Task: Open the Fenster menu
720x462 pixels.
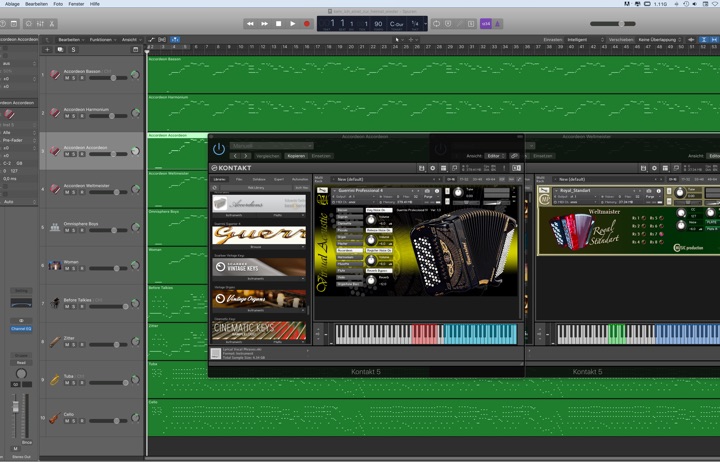Action: point(76,4)
